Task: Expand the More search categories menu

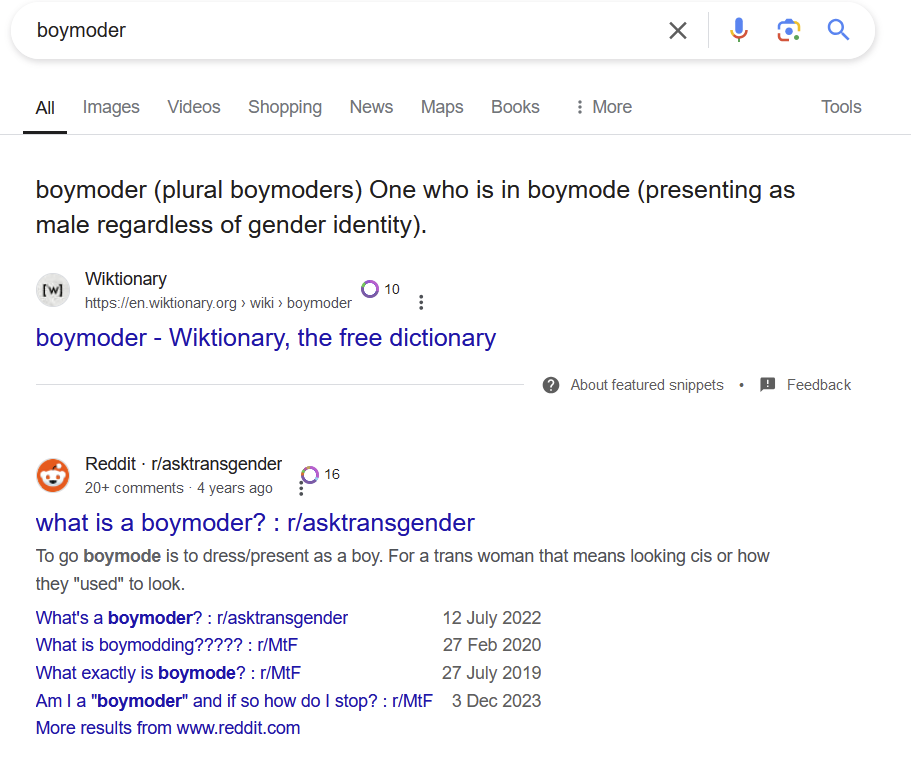Action: point(603,107)
